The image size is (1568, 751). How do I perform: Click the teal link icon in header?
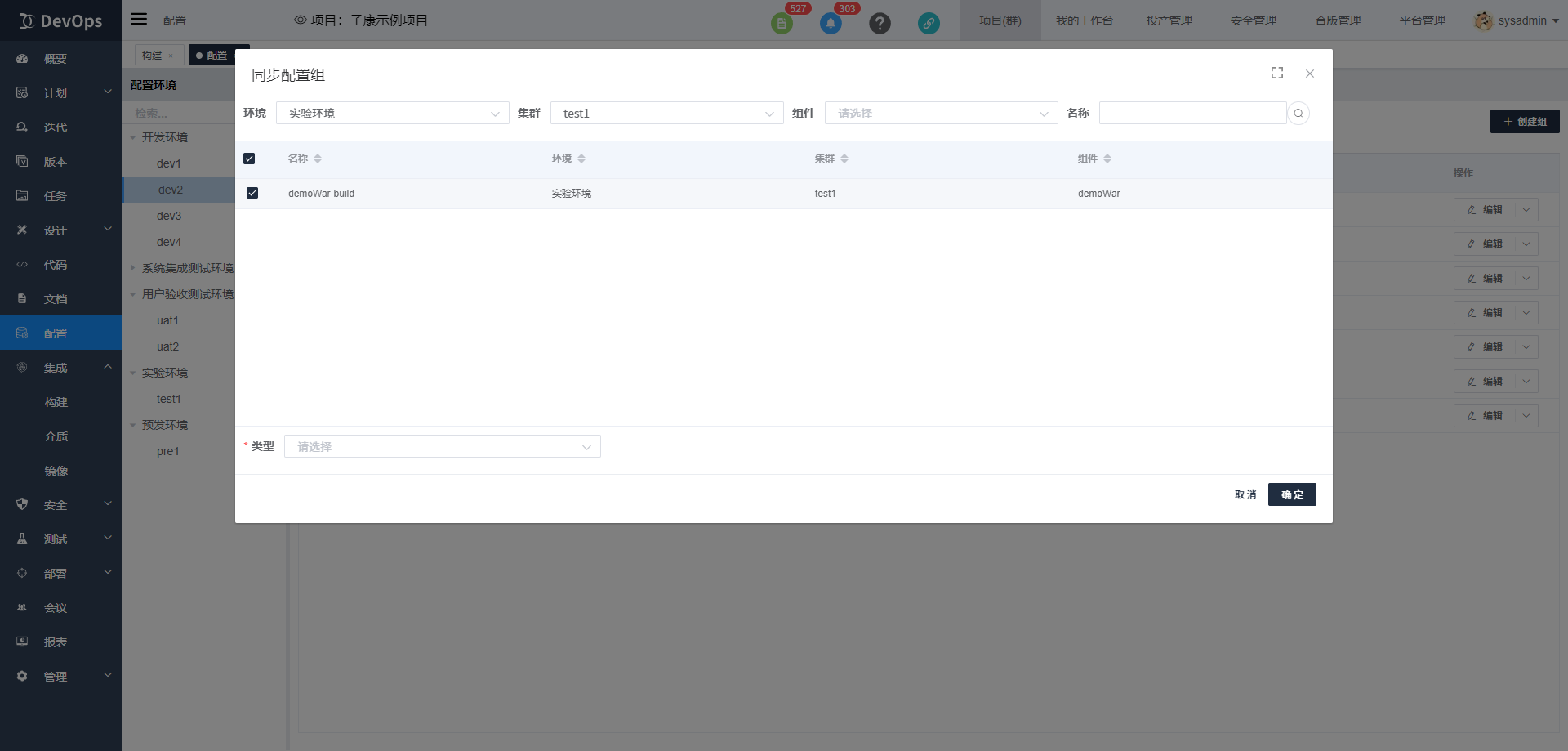click(929, 23)
